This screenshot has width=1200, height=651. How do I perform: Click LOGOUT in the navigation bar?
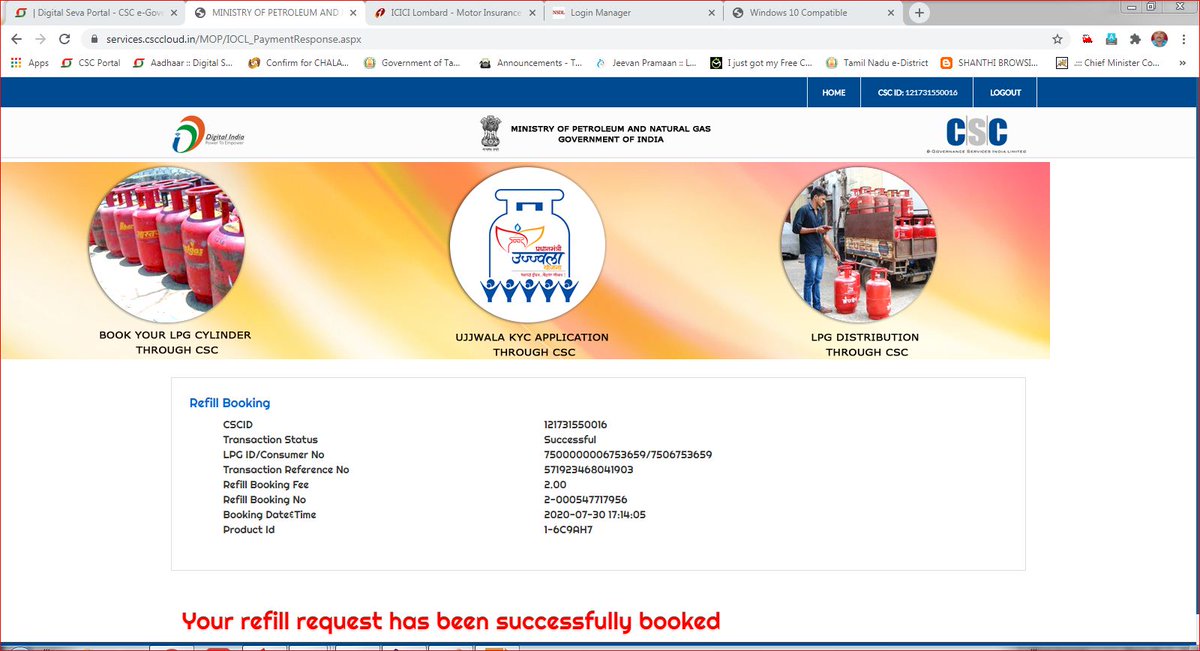pyautogui.click(x=1006, y=93)
